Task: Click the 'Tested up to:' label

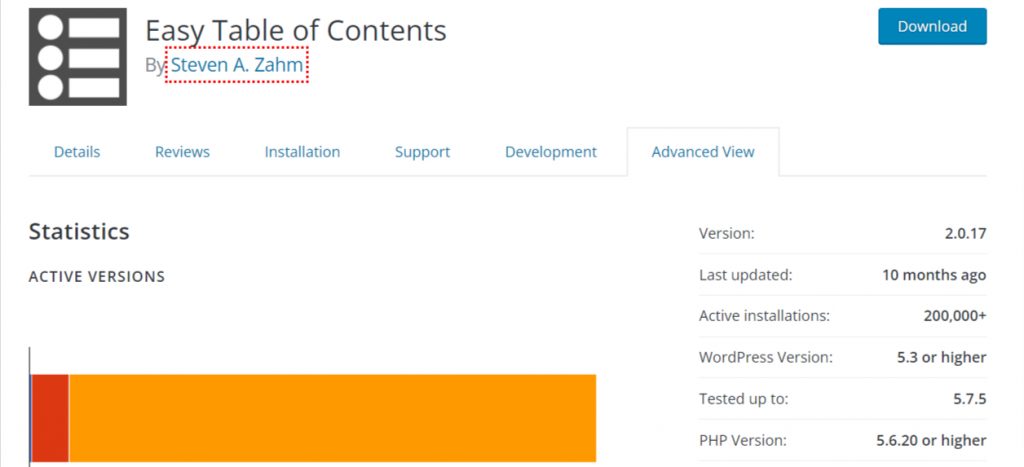Action: point(743,399)
